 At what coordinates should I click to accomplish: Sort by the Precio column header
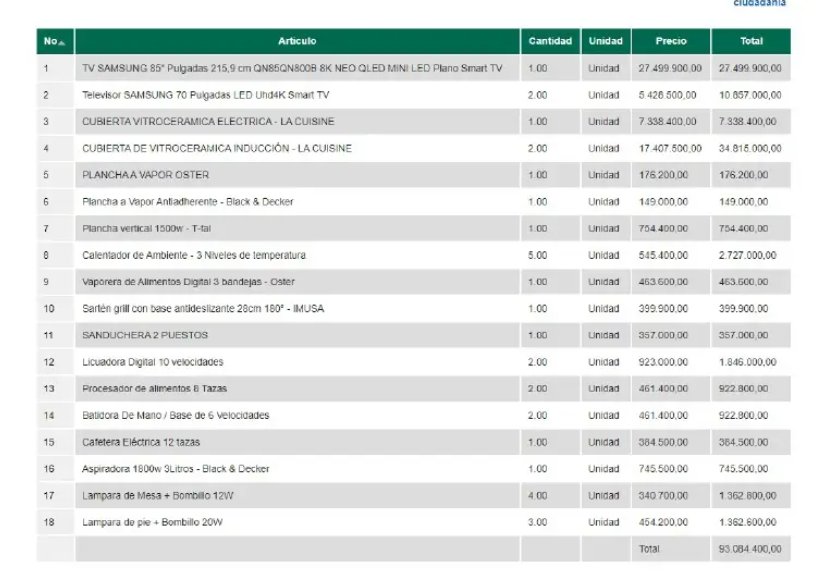coord(671,41)
